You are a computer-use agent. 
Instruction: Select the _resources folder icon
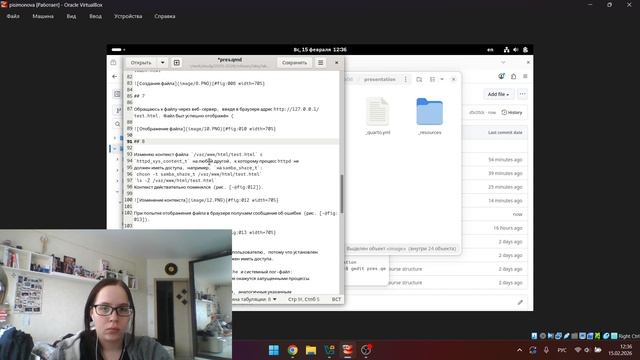[x=429, y=111]
